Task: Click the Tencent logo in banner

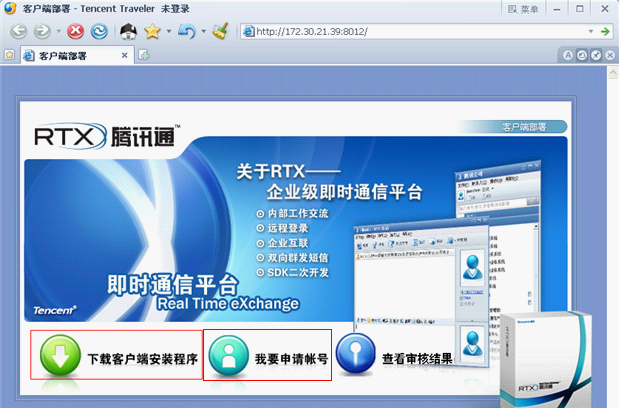Action: tap(55, 311)
